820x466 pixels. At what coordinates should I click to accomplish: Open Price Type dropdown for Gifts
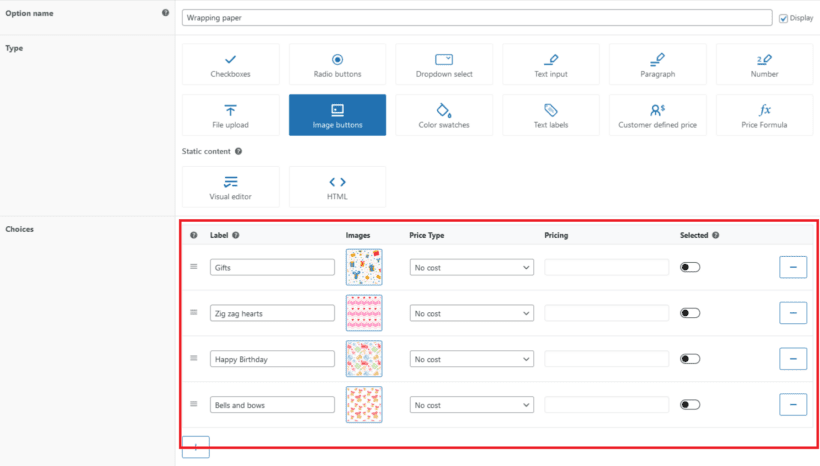coord(471,268)
